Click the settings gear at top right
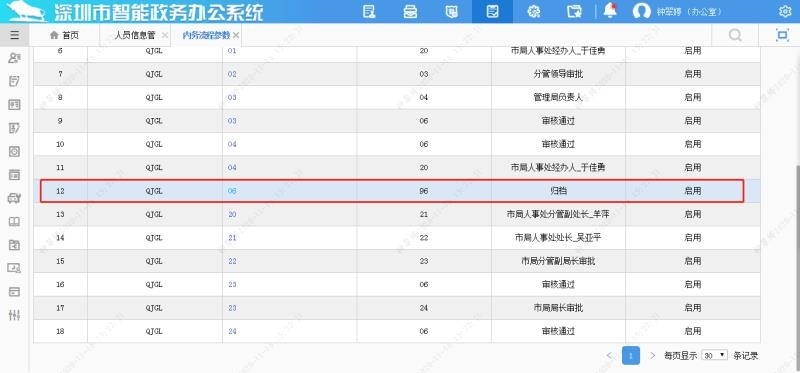Screen dimensions: 800x373 coord(785,12)
